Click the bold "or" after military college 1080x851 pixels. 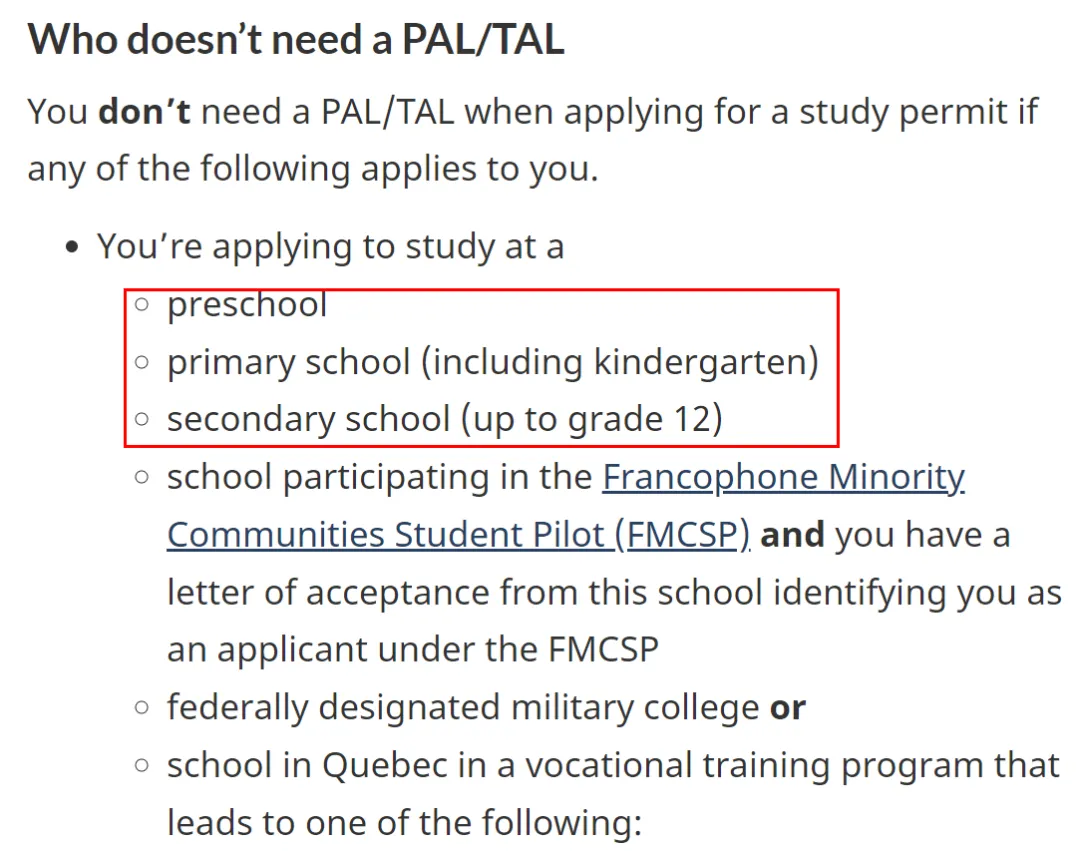787,708
